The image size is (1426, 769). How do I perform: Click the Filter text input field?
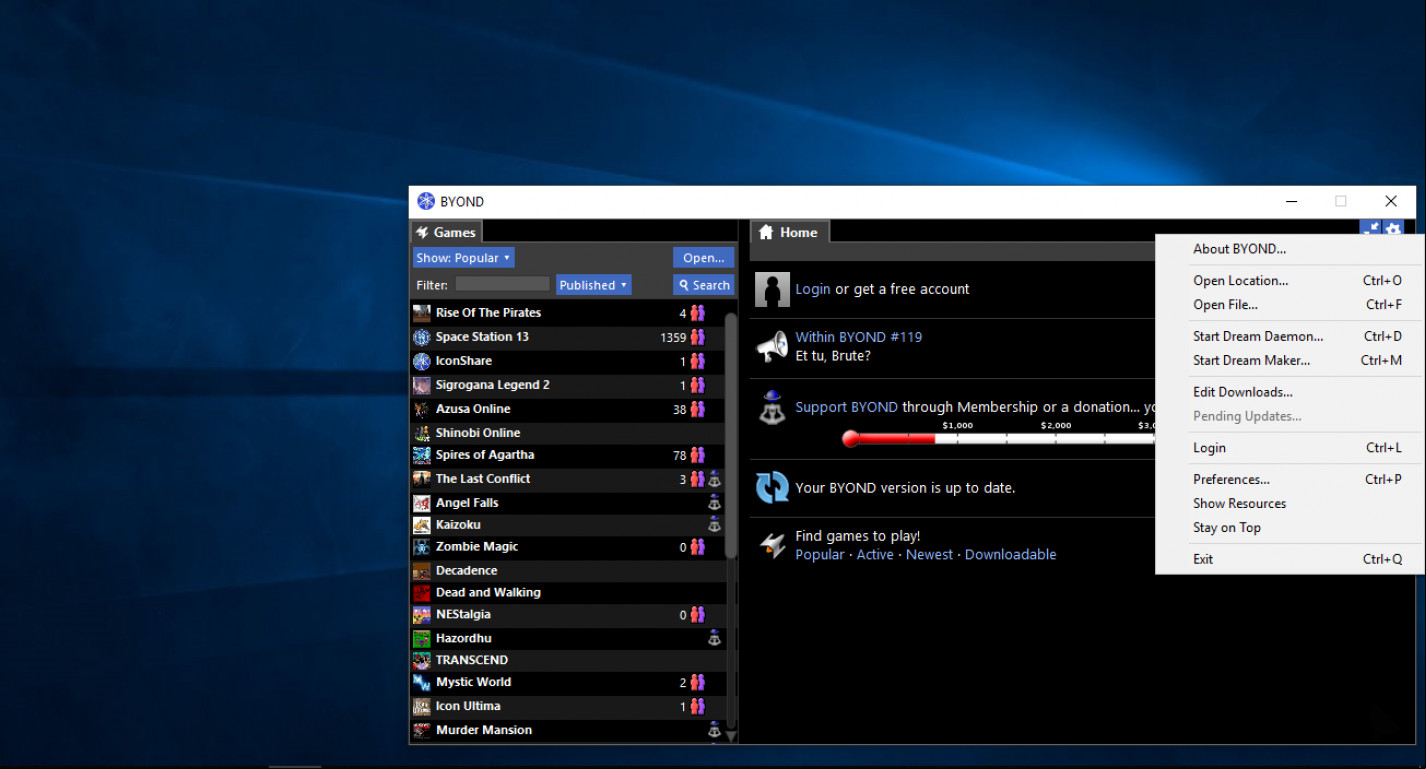tap(502, 285)
